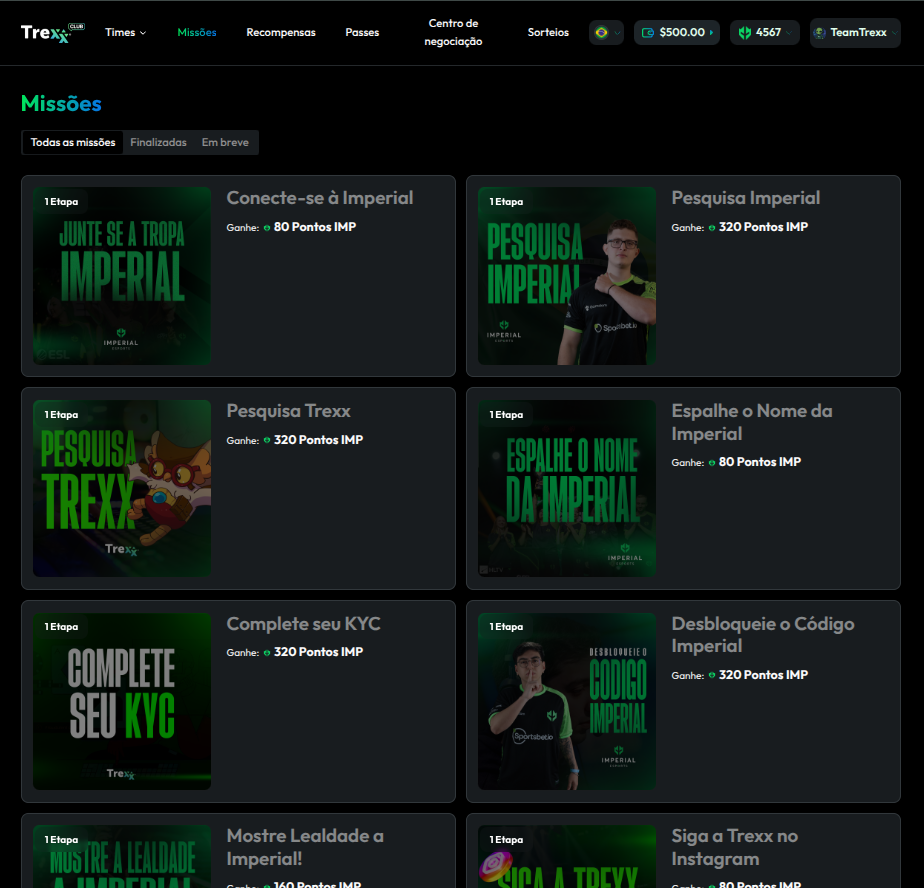Click the points coin icon for Complete seu KYC
The width and height of the screenshot is (924, 888).
pyautogui.click(x=267, y=652)
